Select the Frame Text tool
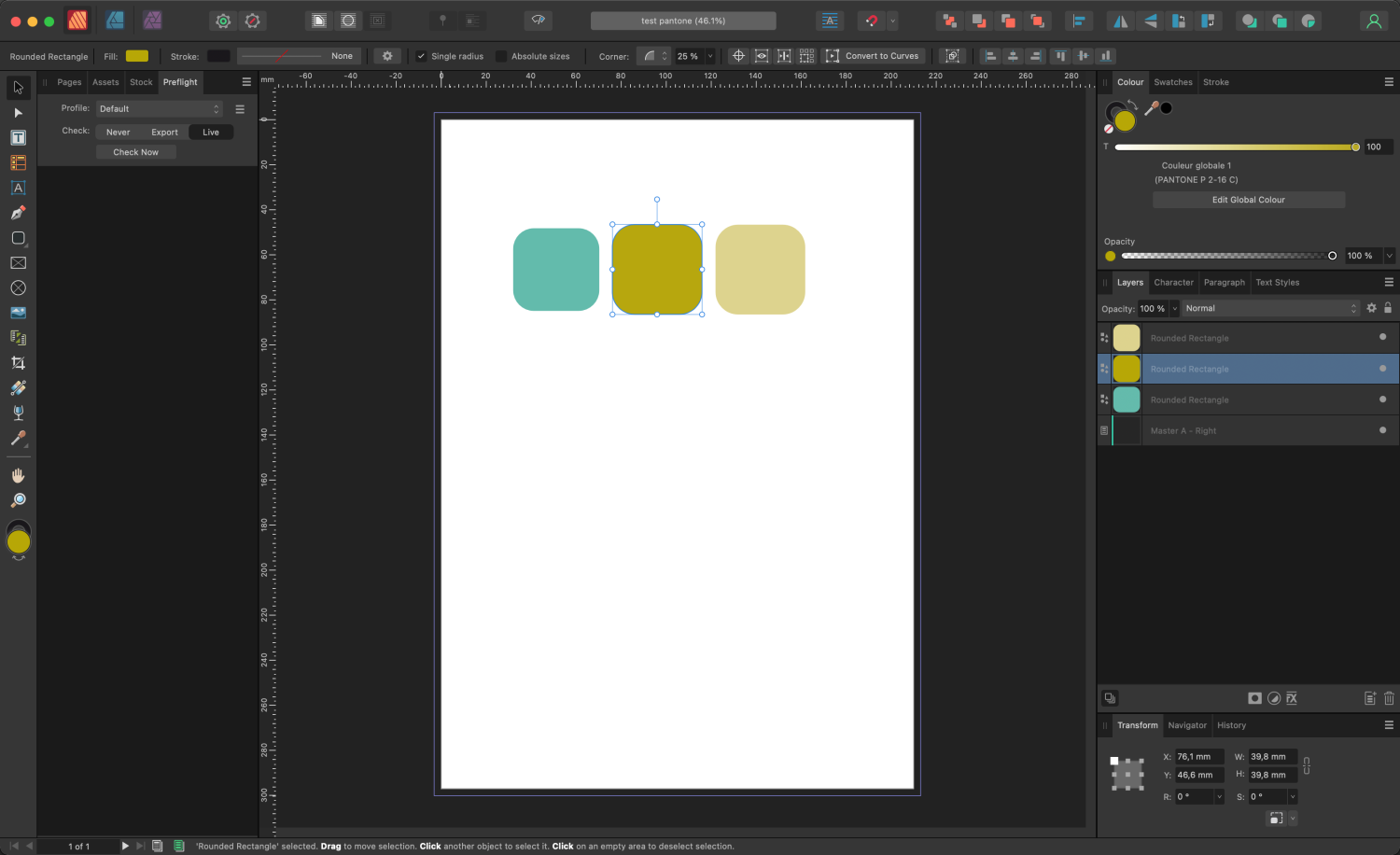 click(x=17, y=137)
